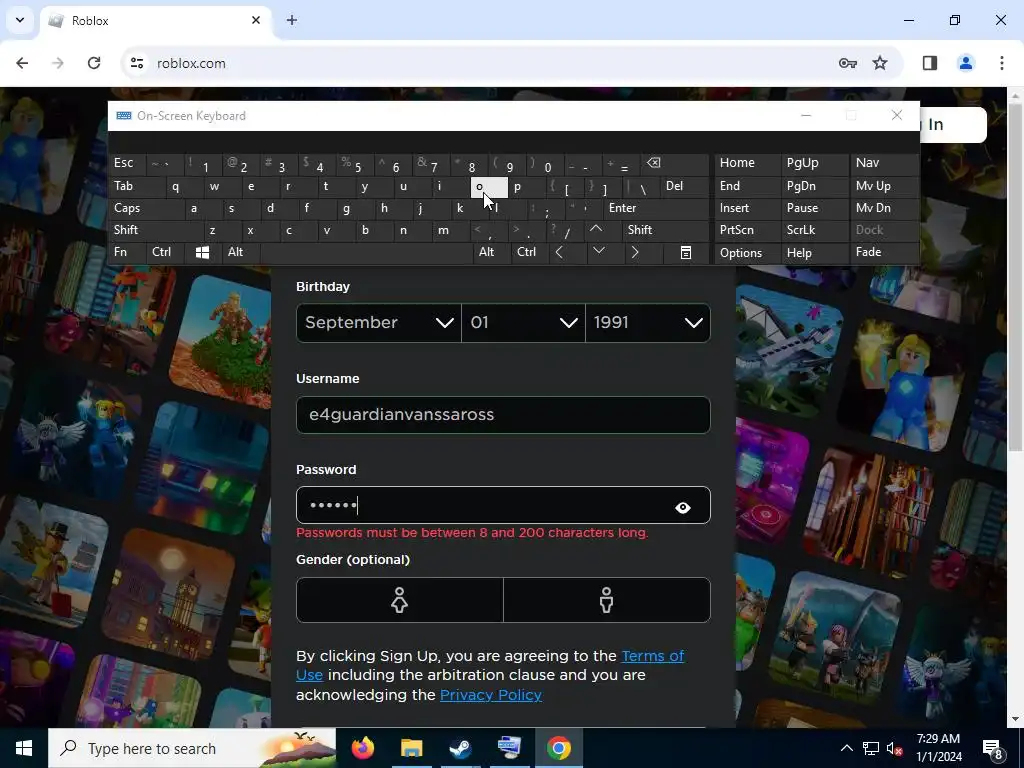Launch Firefox from the taskbar
The width and height of the screenshot is (1024, 768).
[x=362, y=748]
